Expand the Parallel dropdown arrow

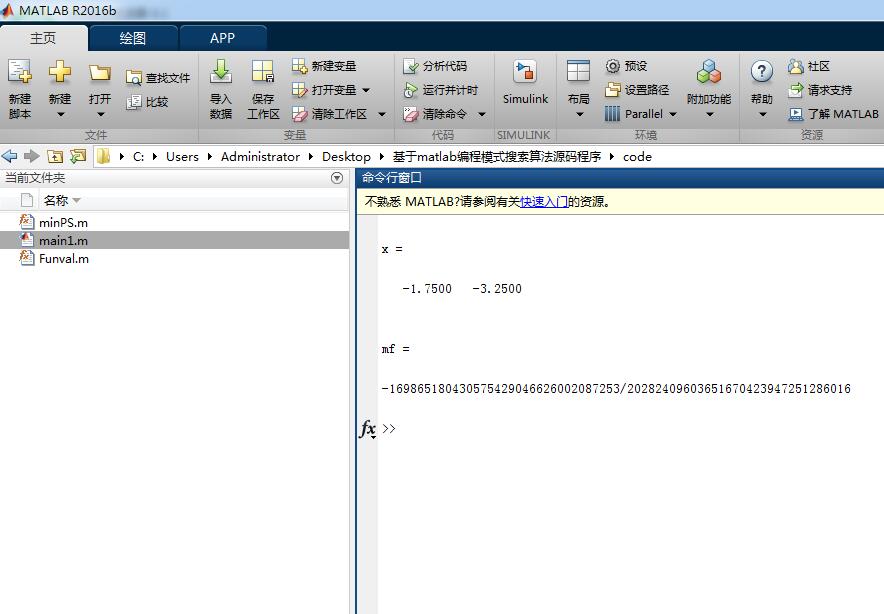(x=673, y=114)
